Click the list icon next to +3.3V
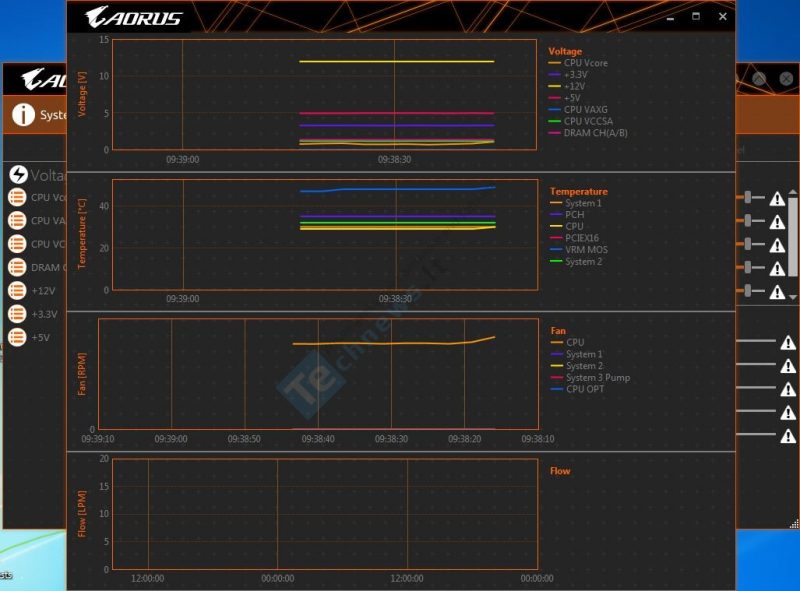Image resolution: width=800 pixels, height=591 pixels. click(17, 314)
